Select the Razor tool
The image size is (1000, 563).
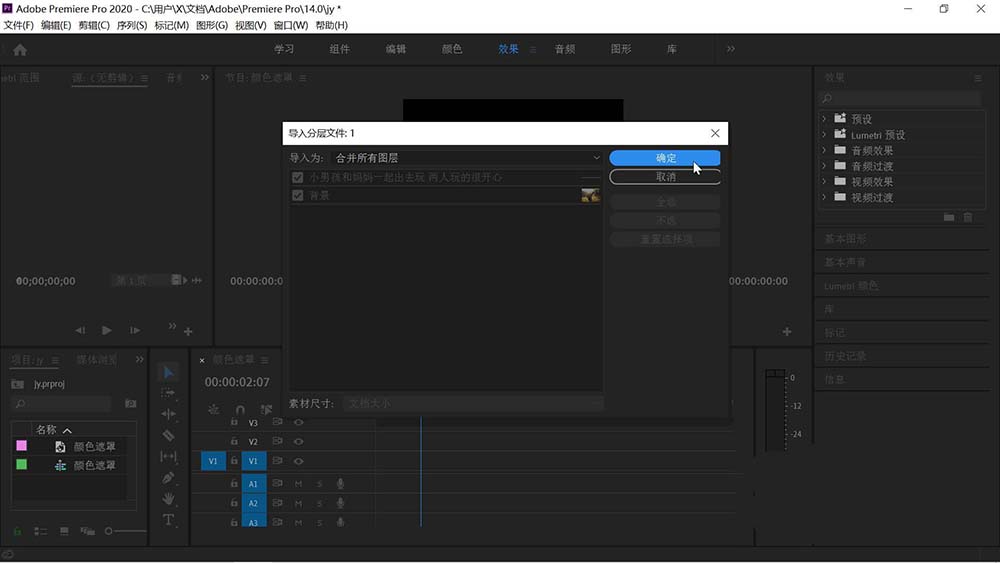168,435
